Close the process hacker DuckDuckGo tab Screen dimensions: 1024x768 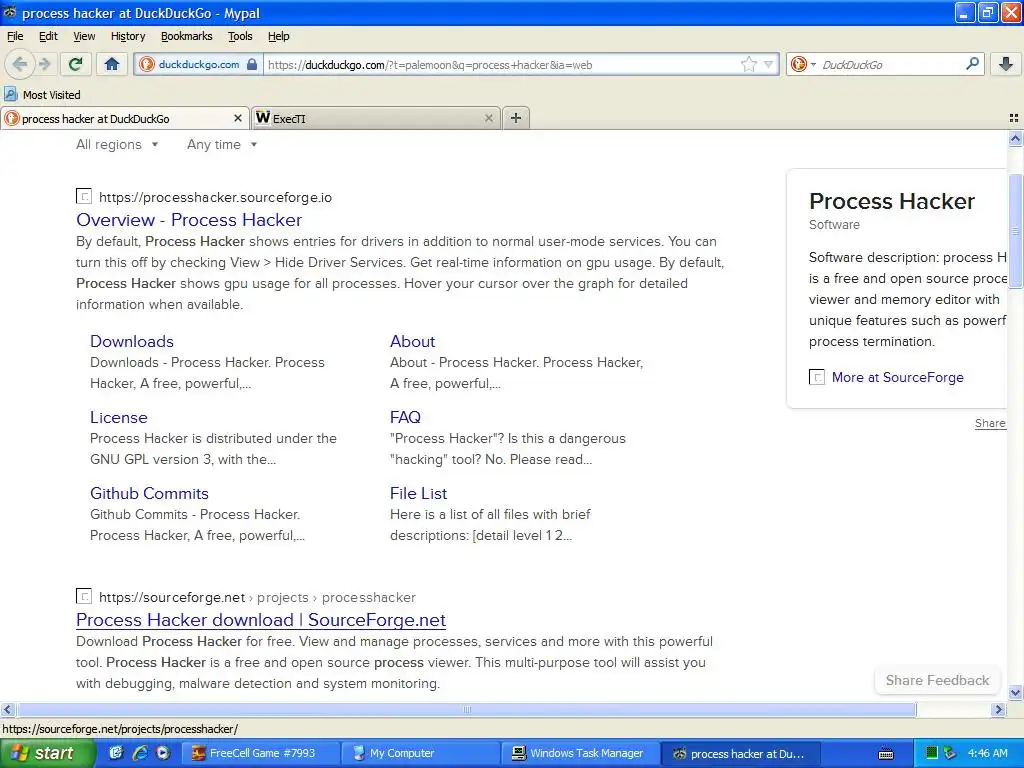[x=238, y=118]
